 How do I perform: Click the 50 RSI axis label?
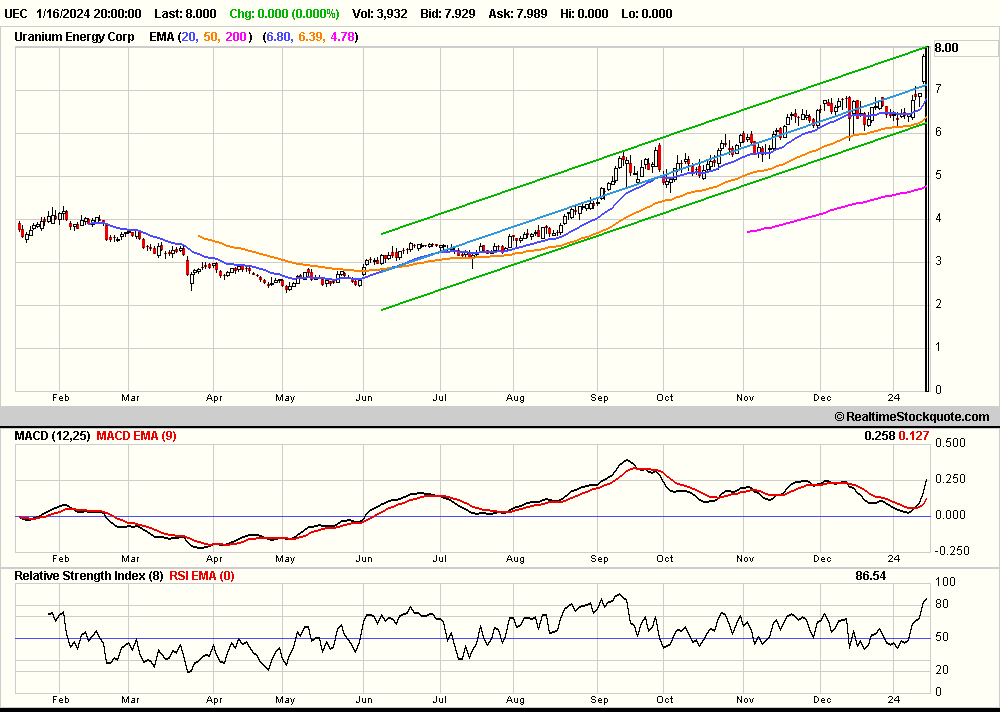click(x=942, y=637)
